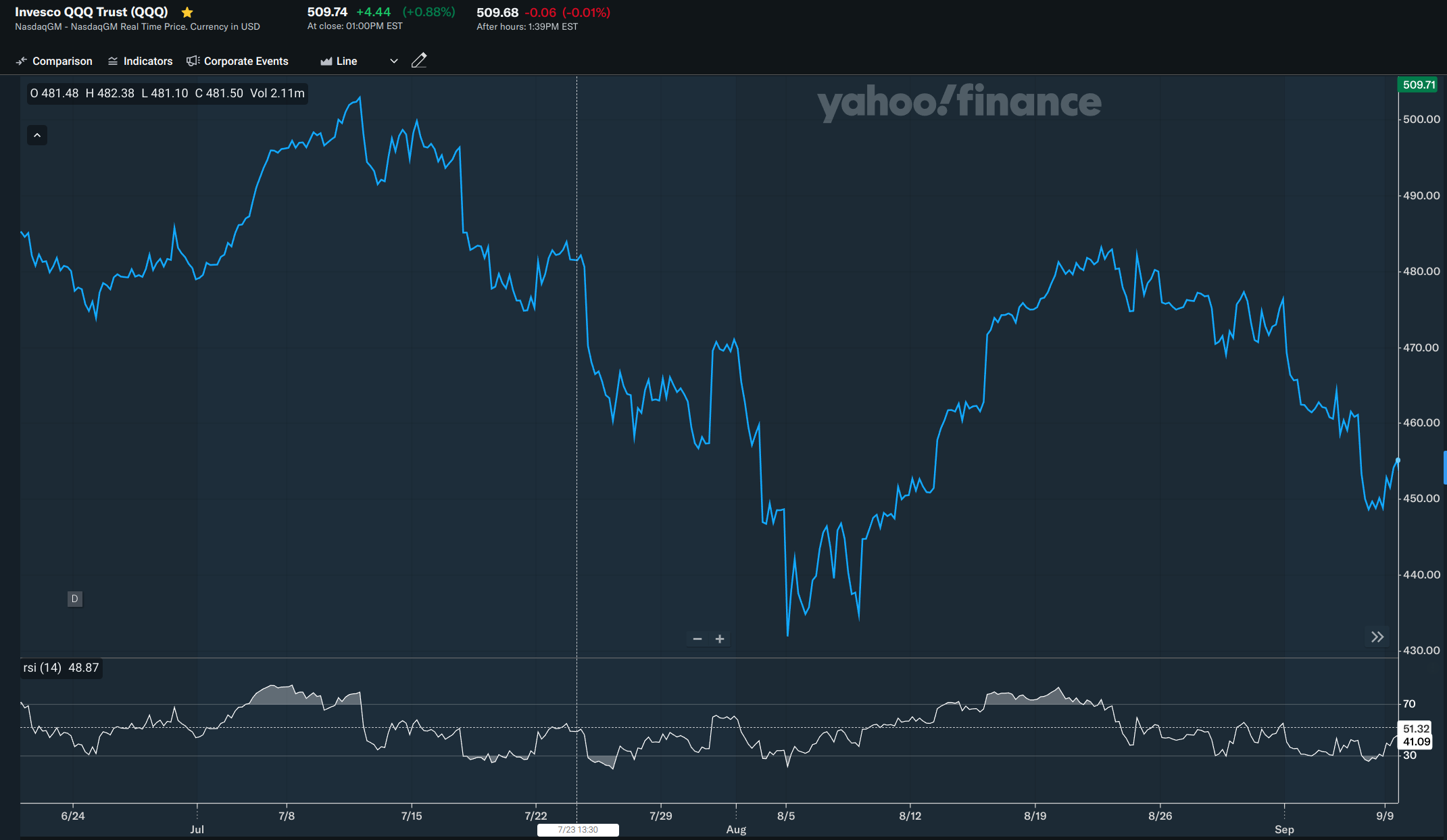Click the Indicators lines icon

pyautogui.click(x=113, y=61)
